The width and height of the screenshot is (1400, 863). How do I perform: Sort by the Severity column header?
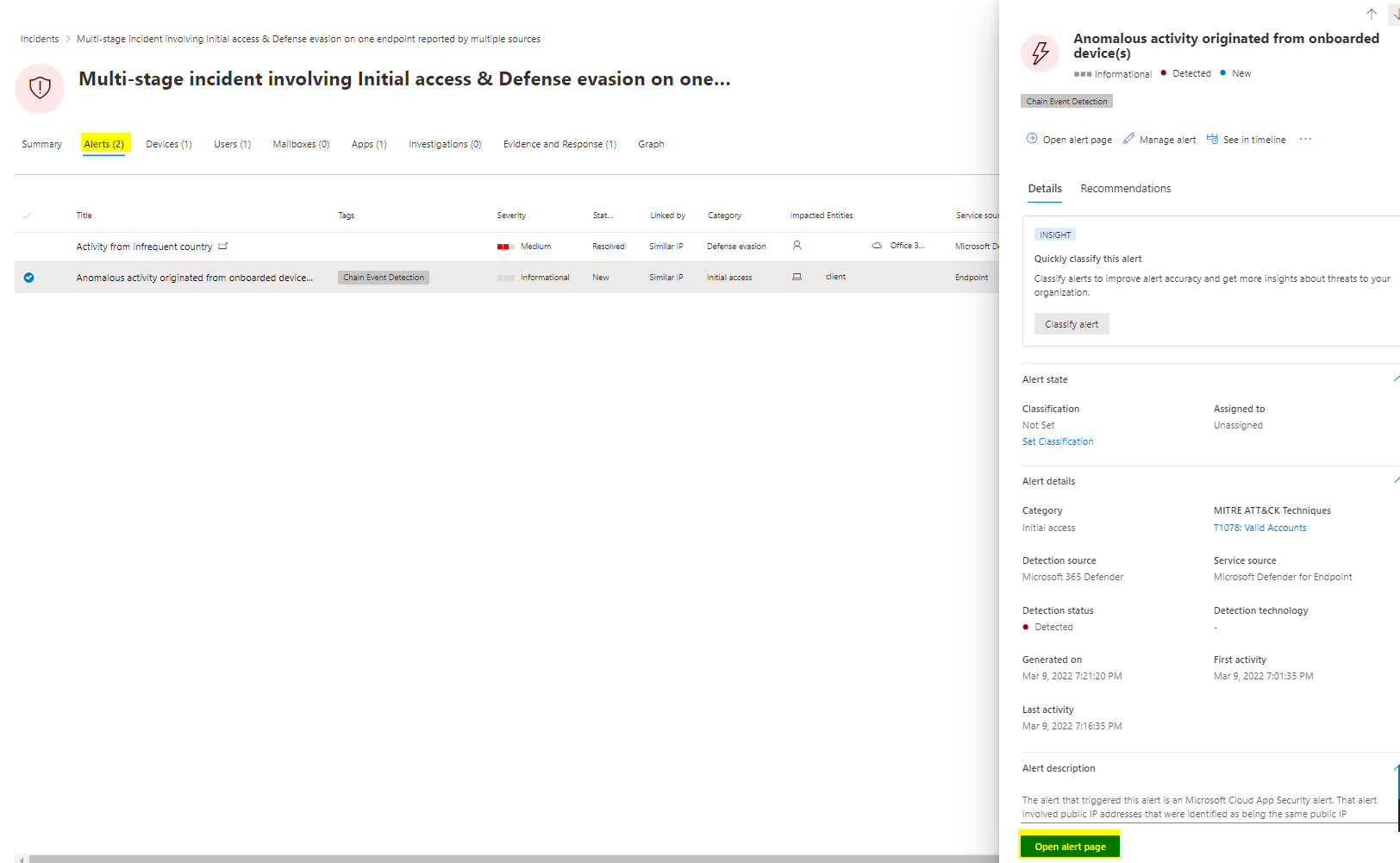pos(511,216)
